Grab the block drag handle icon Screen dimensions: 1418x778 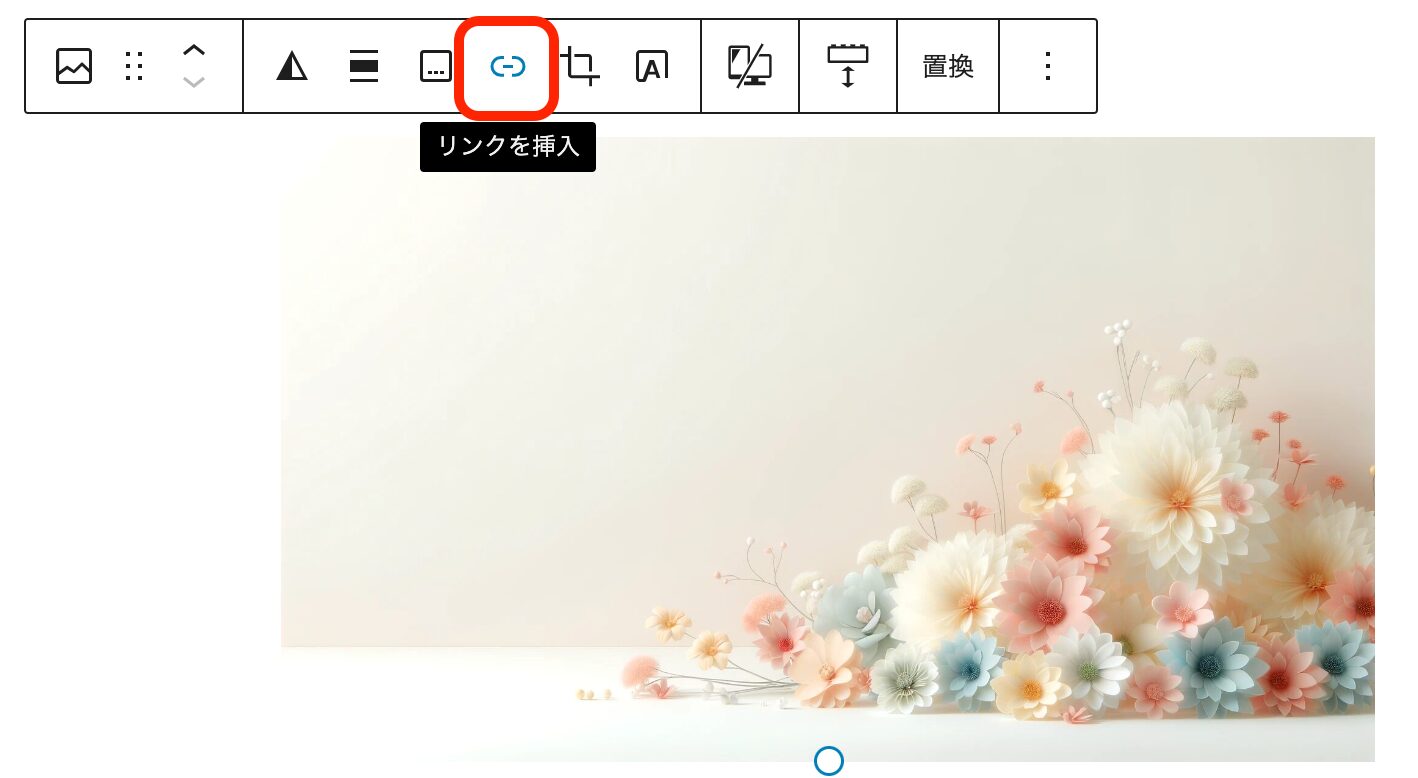point(134,66)
